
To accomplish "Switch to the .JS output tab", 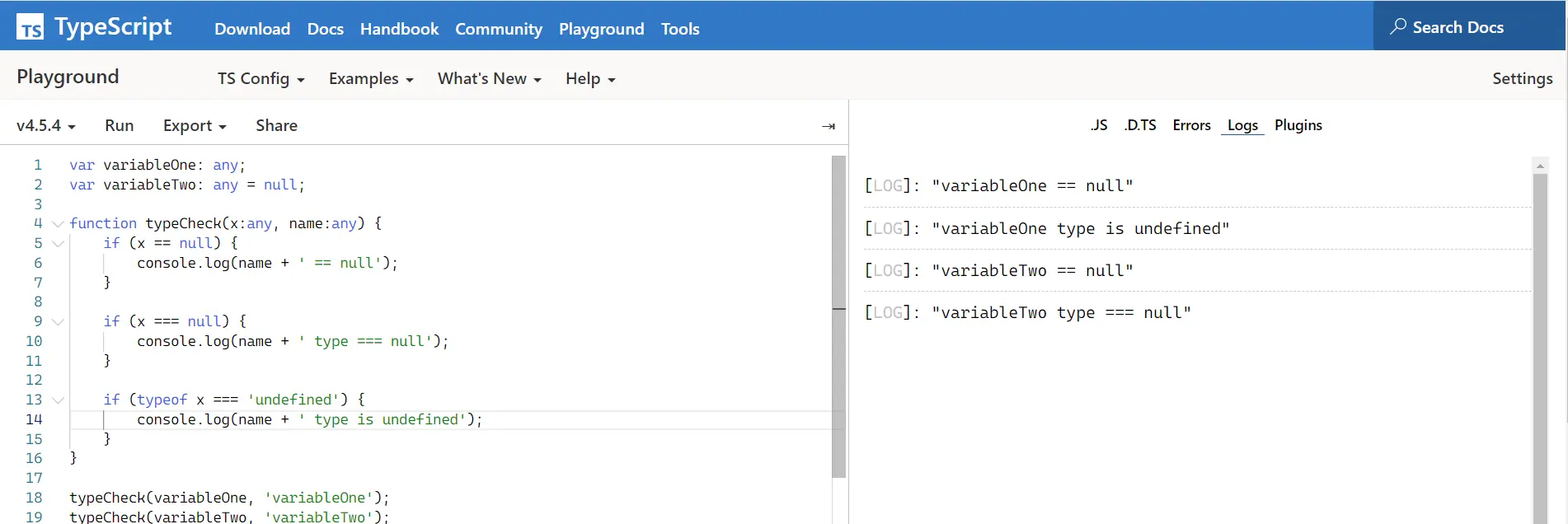I will coord(1099,125).
